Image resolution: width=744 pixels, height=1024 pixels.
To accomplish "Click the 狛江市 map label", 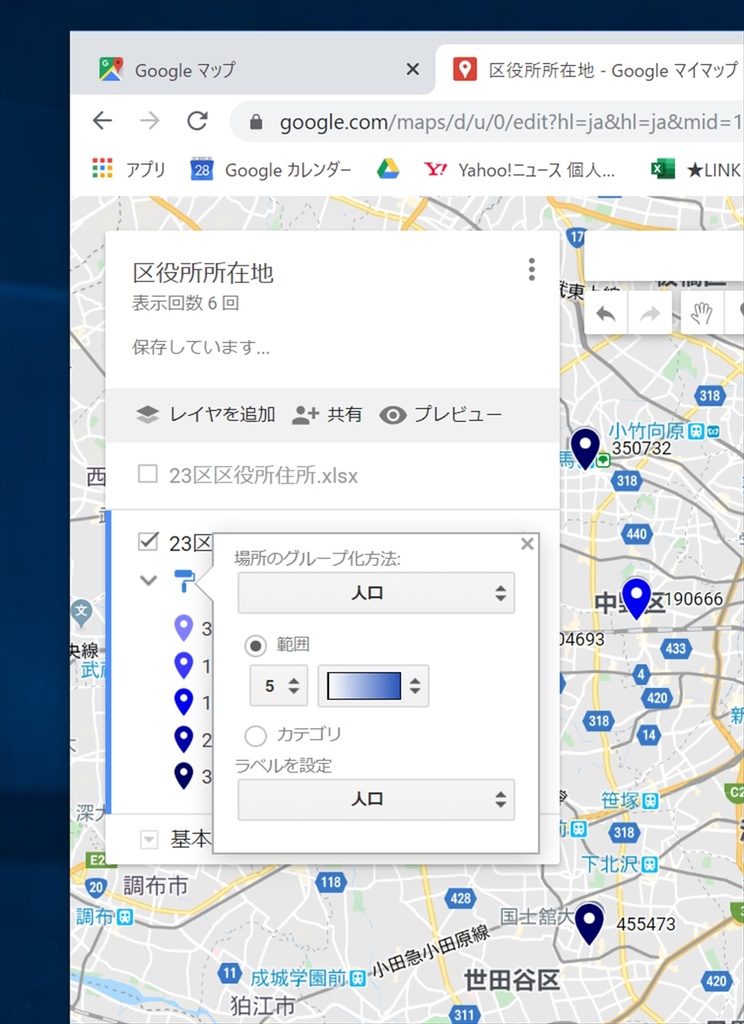I will pos(262,1006).
